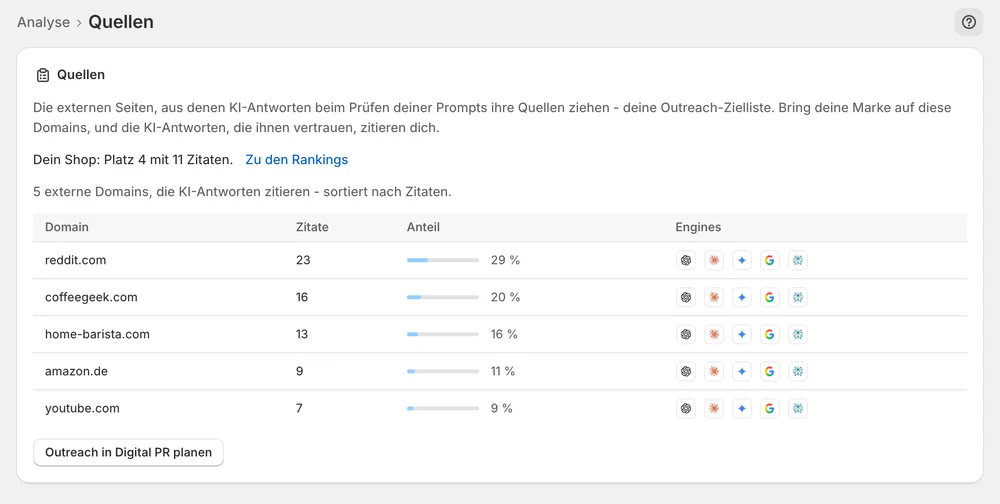Viewport: 1000px width, 504px height.
Task: Click the Engines column header
Action: pos(698,227)
